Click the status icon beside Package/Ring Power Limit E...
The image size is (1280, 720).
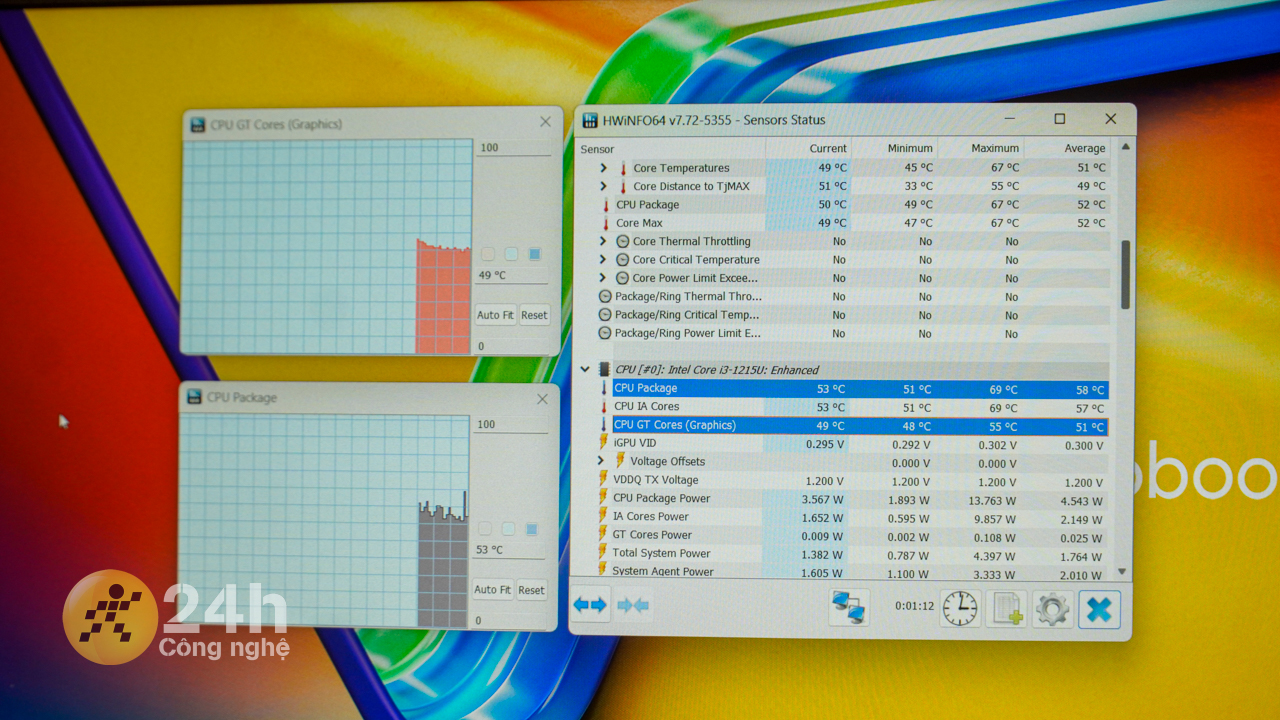click(x=605, y=333)
